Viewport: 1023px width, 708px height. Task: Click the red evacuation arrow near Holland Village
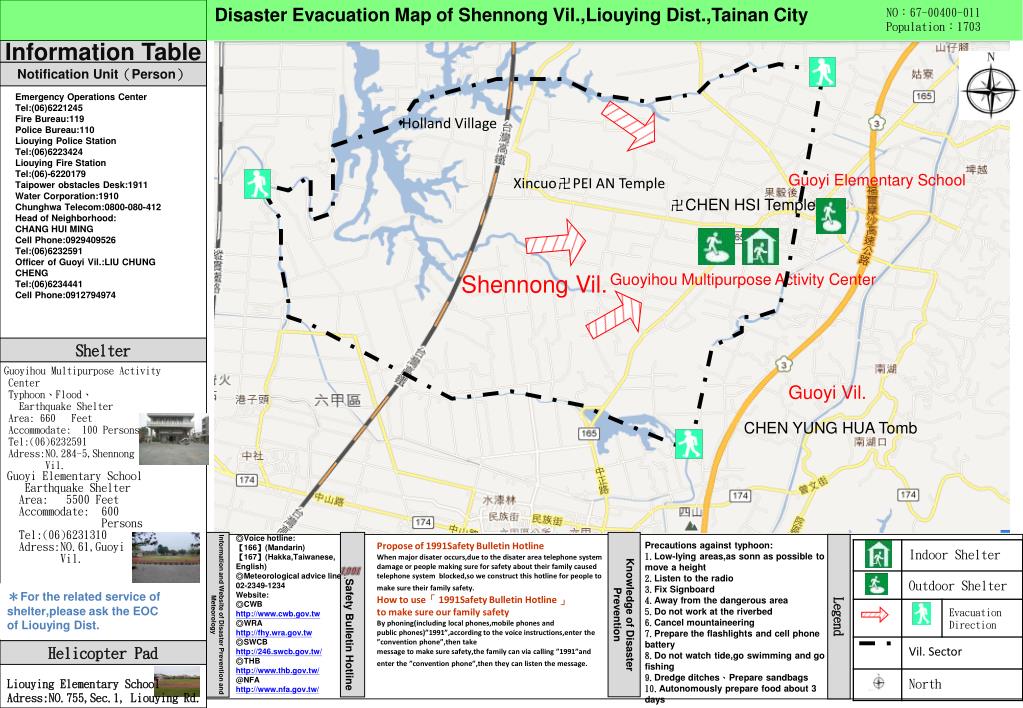click(x=629, y=125)
